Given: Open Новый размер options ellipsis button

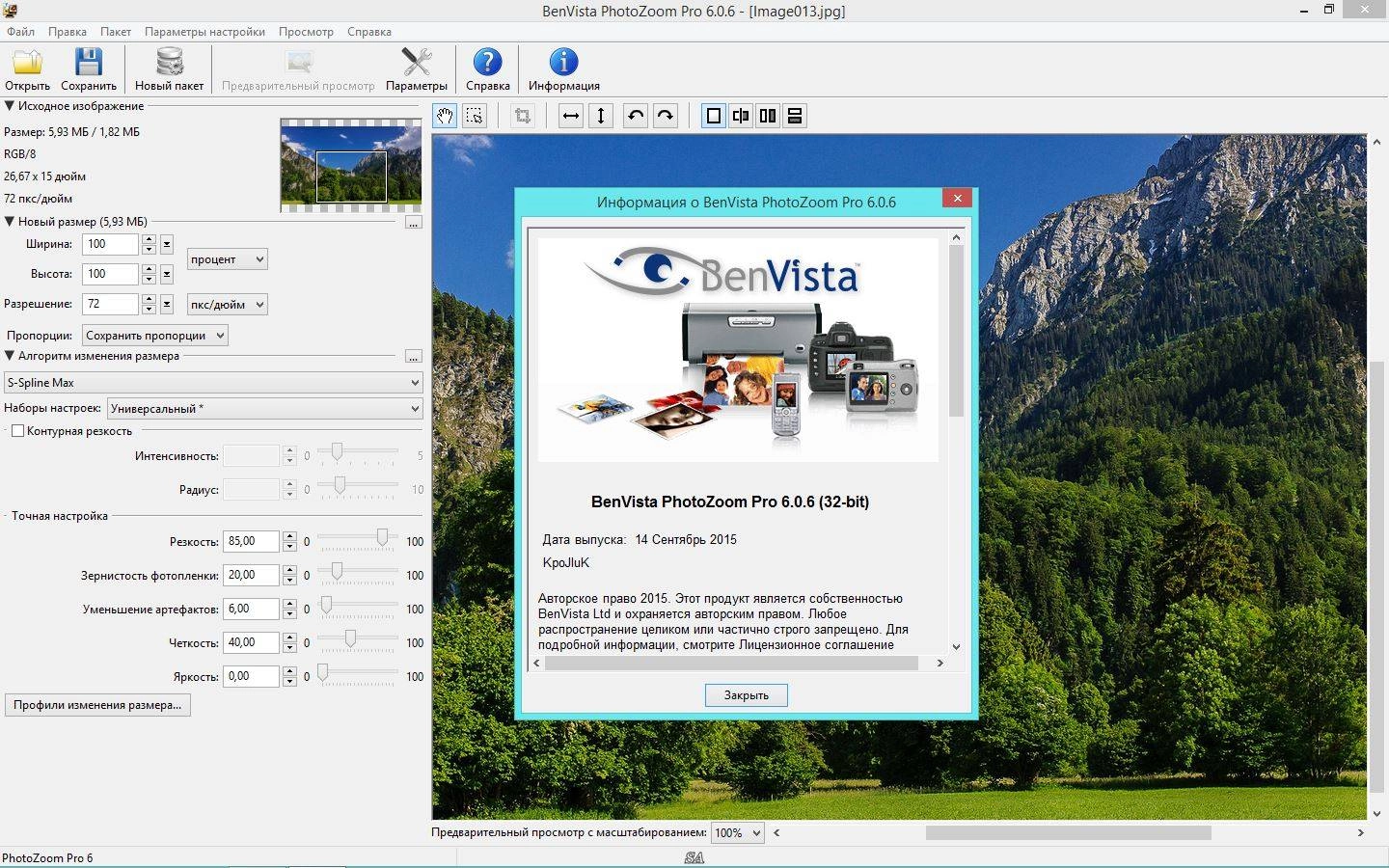Looking at the screenshot, I should (x=413, y=223).
